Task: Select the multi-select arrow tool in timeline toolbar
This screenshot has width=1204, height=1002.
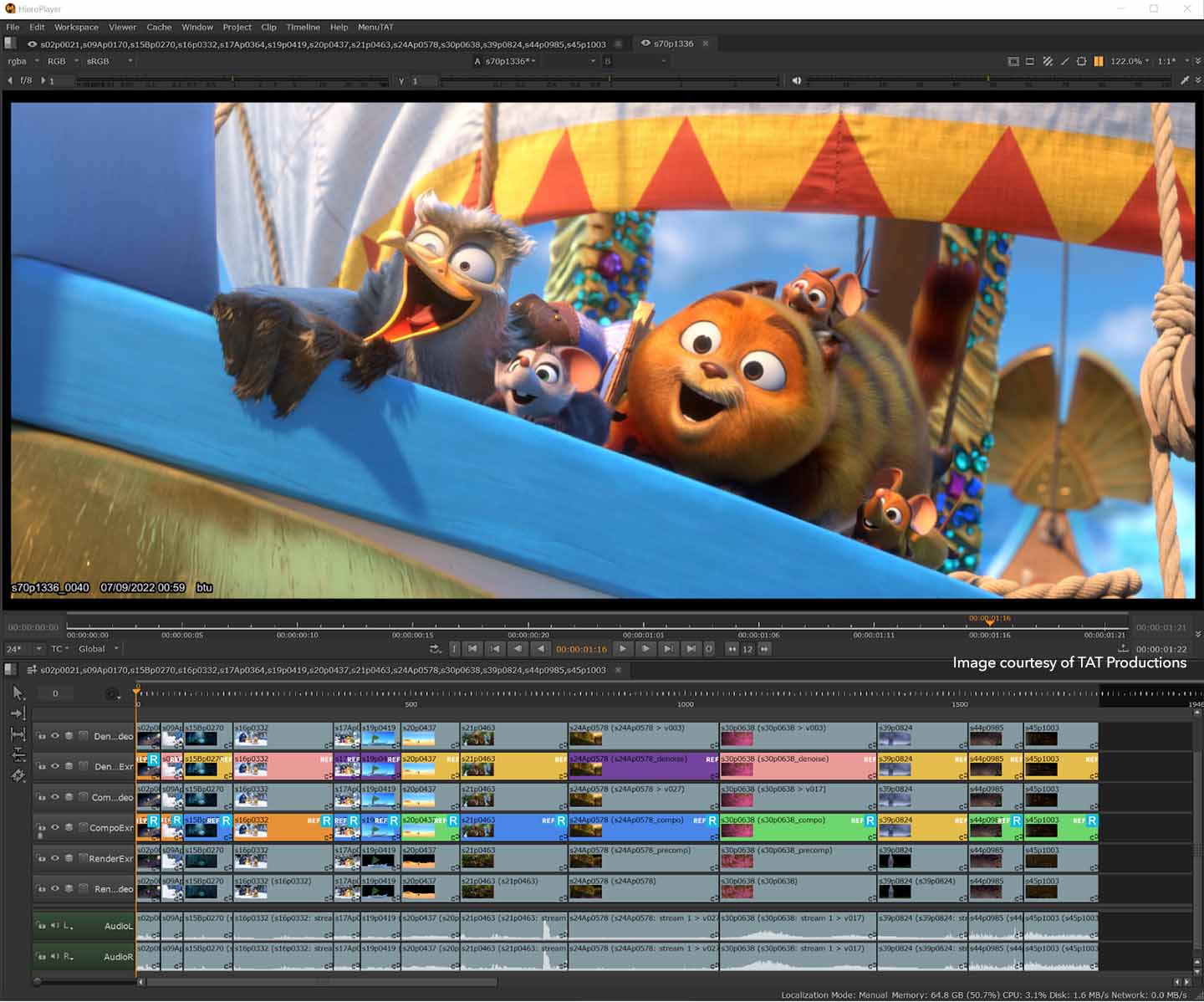Action: [x=18, y=693]
